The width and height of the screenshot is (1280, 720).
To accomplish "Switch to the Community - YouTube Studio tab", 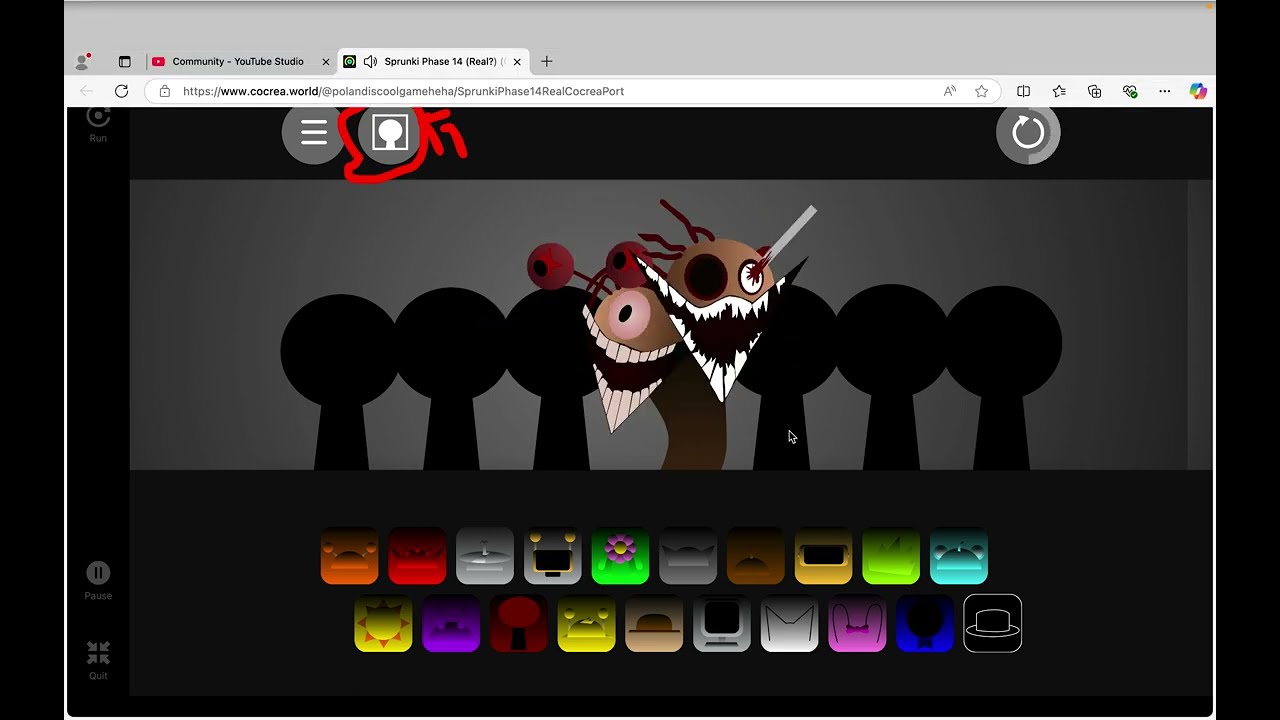I will (x=237, y=61).
